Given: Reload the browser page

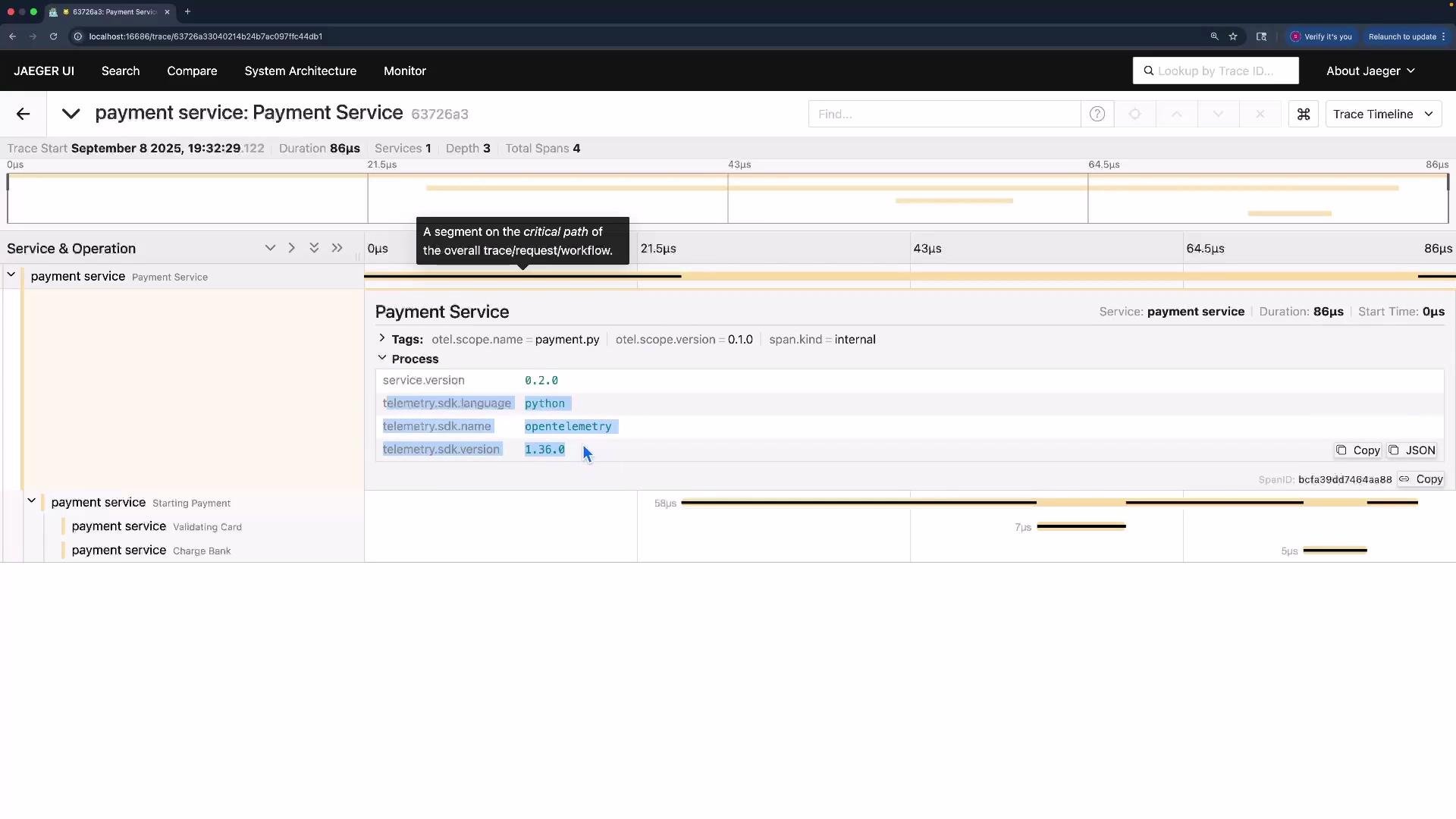Looking at the screenshot, I should (53, 36).
